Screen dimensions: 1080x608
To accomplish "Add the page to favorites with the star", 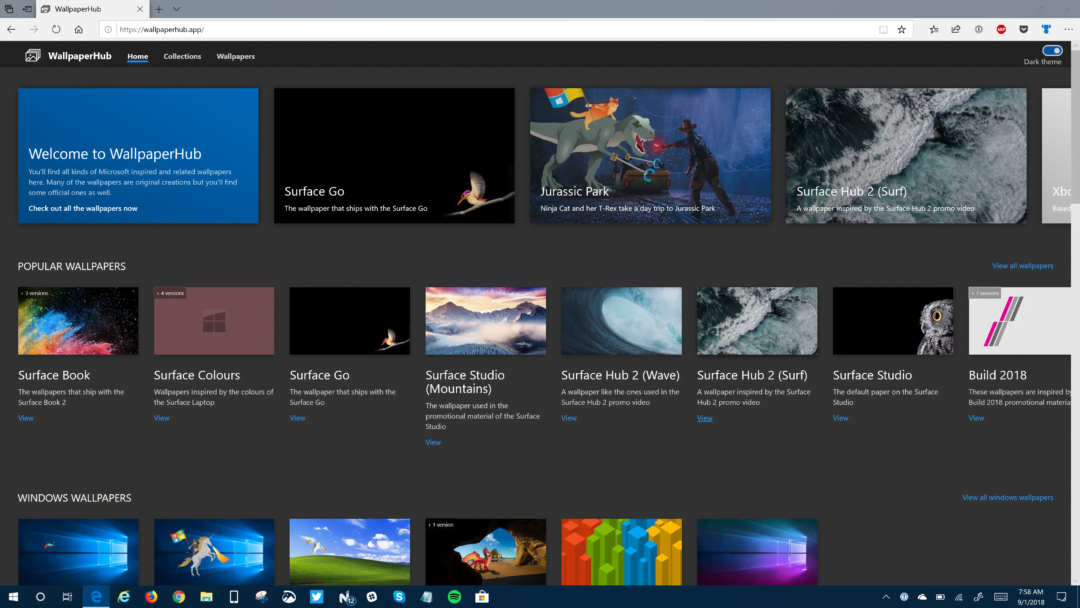I will pyautogui.click(x=902, y=29).
